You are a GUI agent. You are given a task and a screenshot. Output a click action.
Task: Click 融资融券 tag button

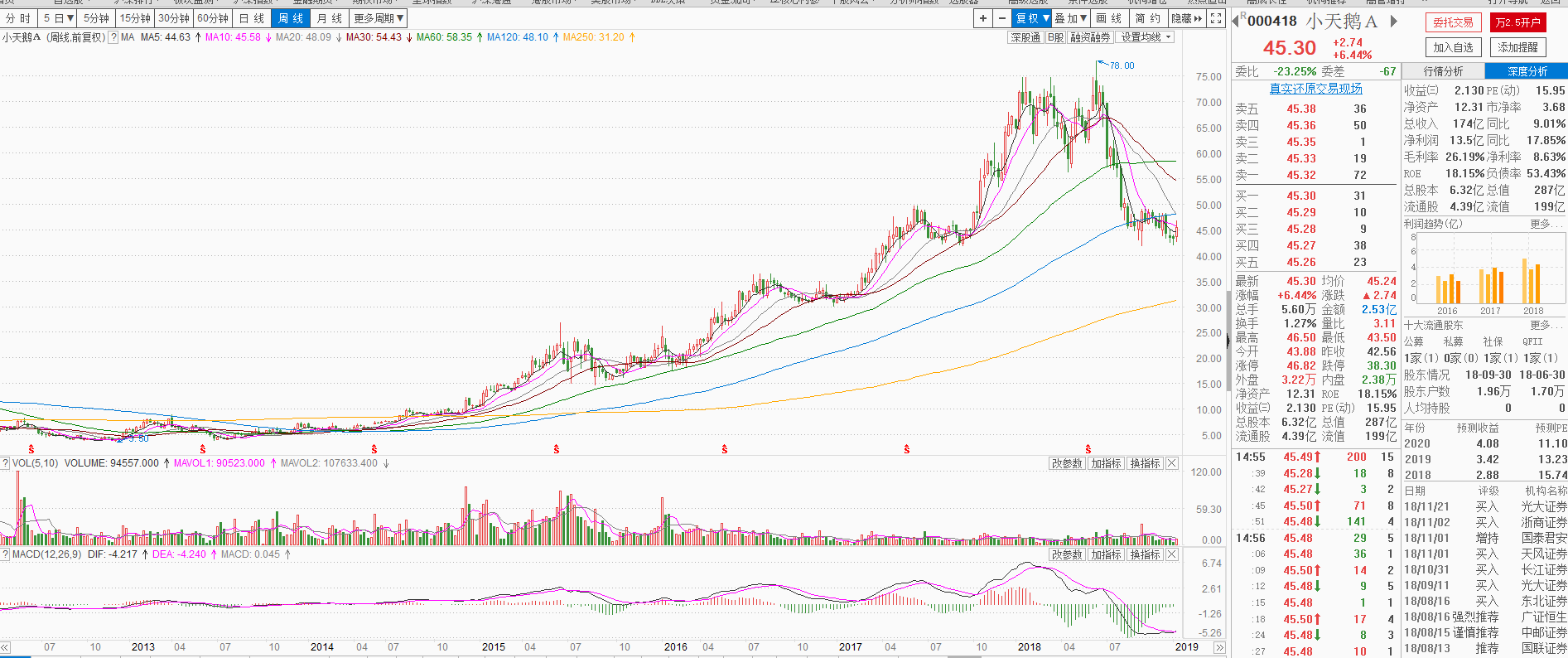click(1090, 37)
